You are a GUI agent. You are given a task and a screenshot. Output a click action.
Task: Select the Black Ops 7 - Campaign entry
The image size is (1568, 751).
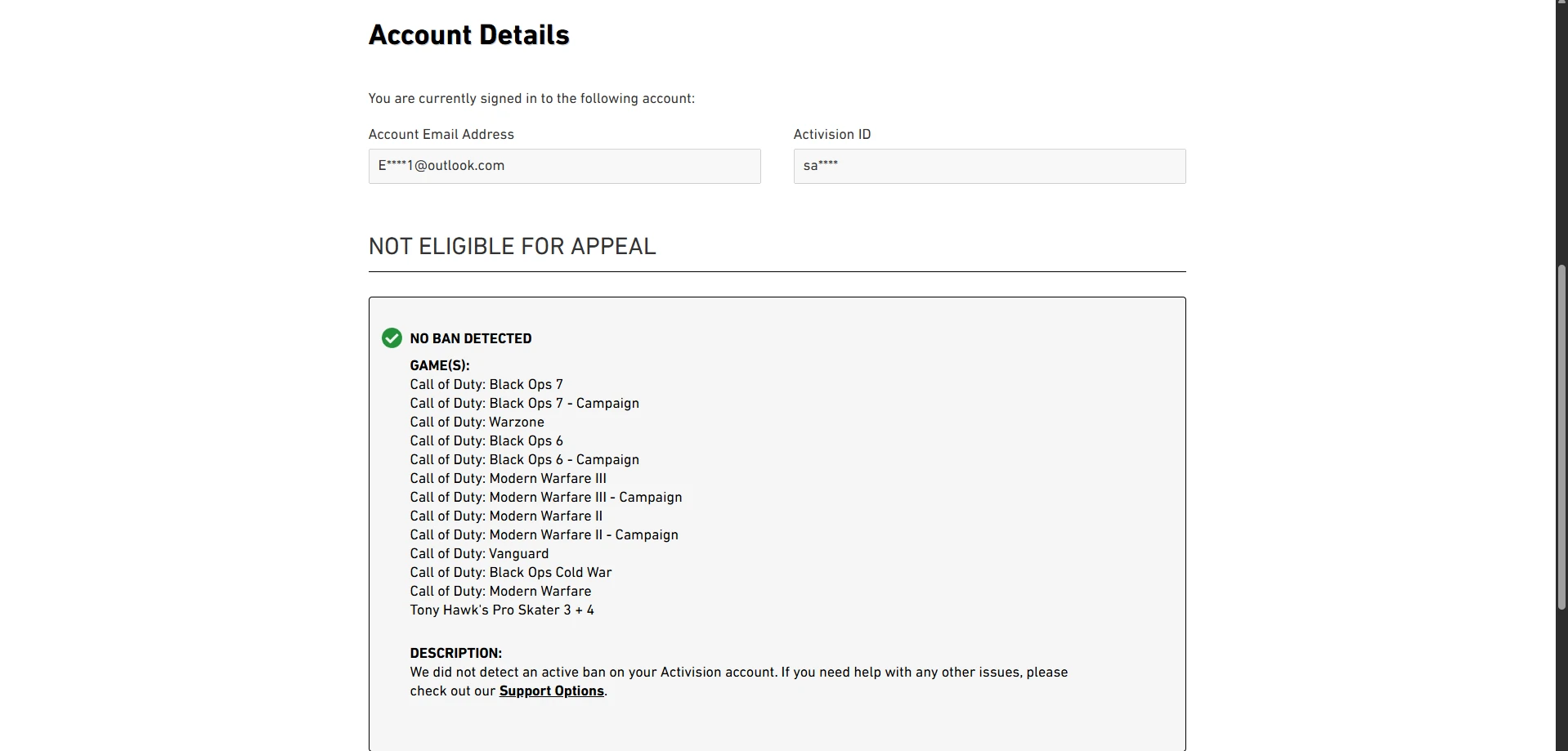tap(525, 403)
